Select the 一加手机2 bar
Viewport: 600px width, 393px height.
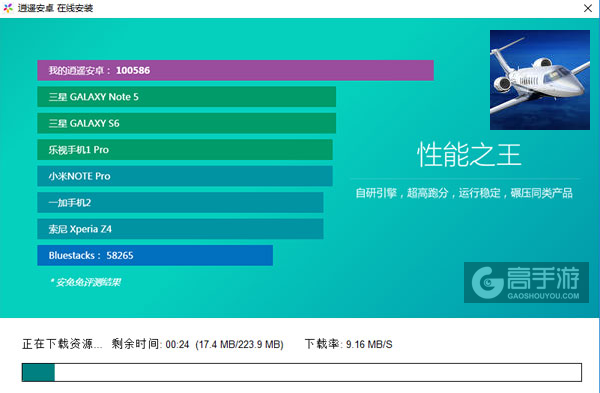pos(180,202)
